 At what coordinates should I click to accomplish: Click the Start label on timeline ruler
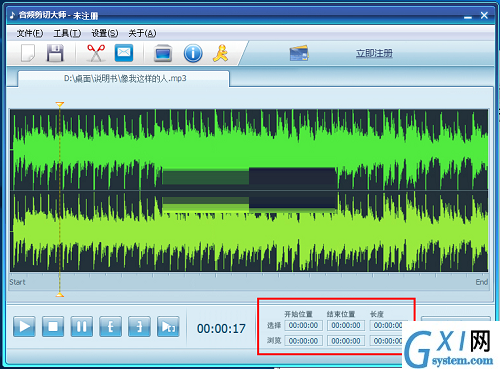pyautogui.click(x=17, y=282)
